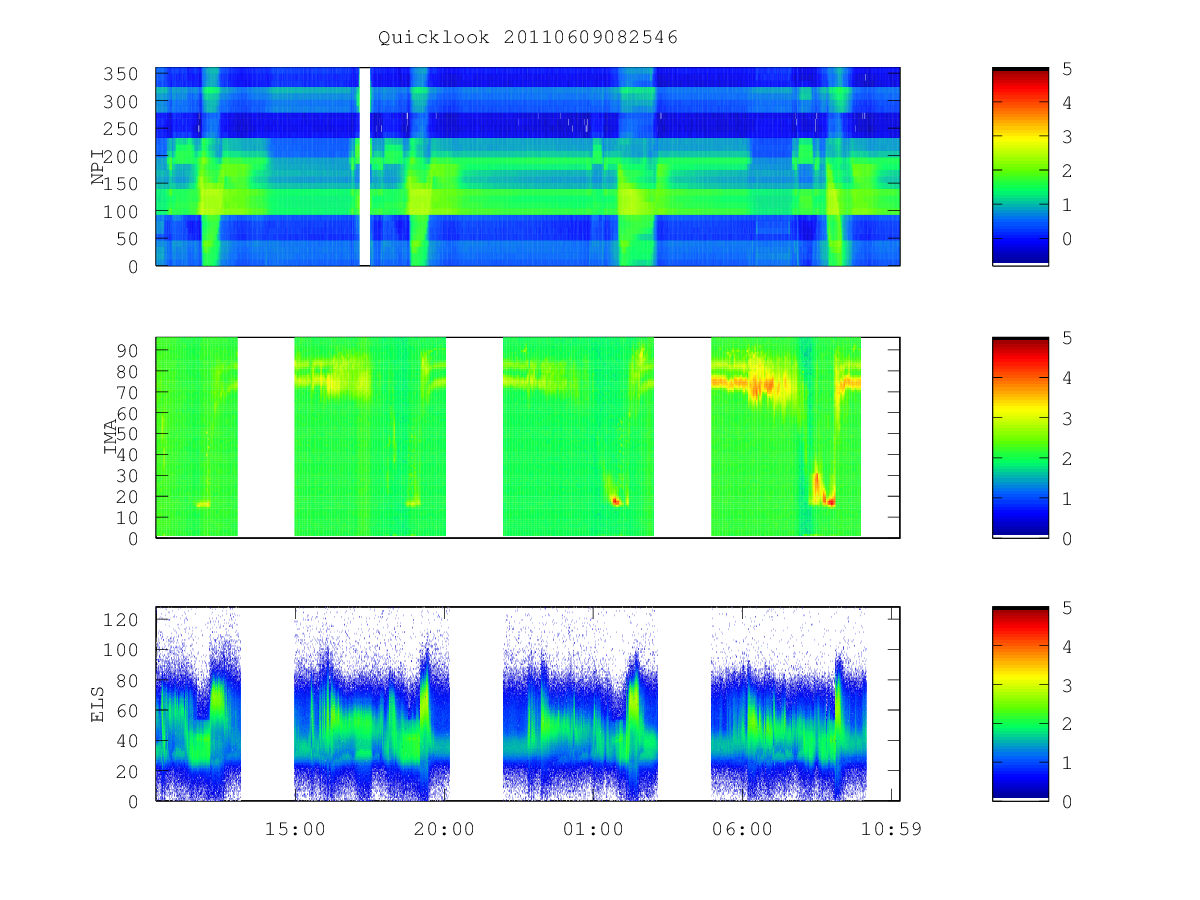
Task: Click the 5 label on IMA colorbar
Action: (x=1067, y=338)
